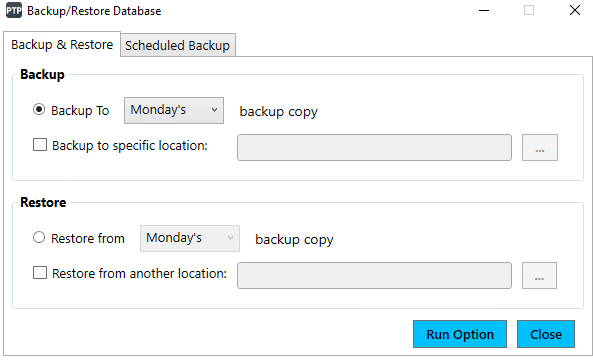Click the Close button

pos(546,334)
